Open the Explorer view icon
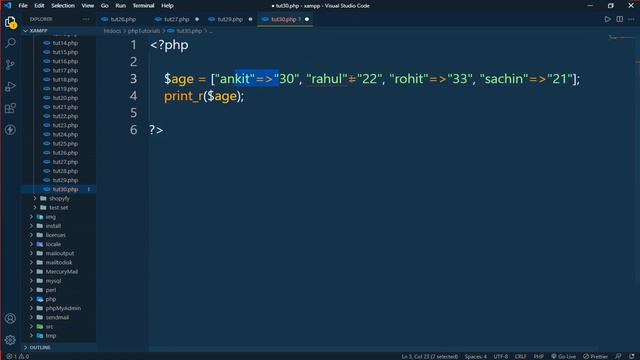This screenshot has height=360, width=640. pos(11,22)
